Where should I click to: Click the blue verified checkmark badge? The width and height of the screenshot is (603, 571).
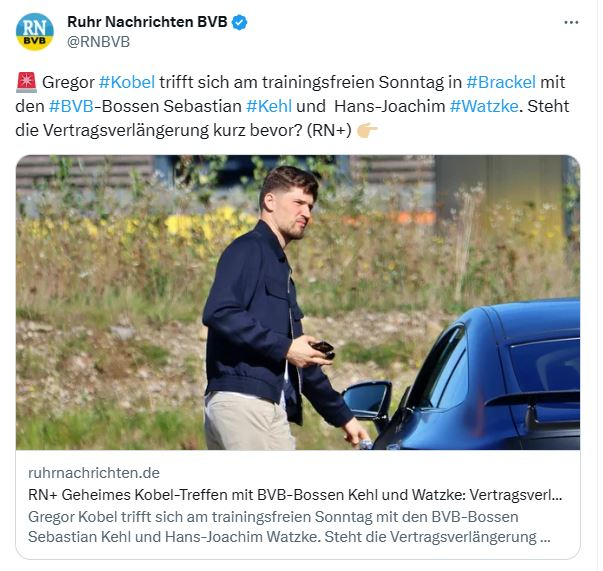[239, 22]
